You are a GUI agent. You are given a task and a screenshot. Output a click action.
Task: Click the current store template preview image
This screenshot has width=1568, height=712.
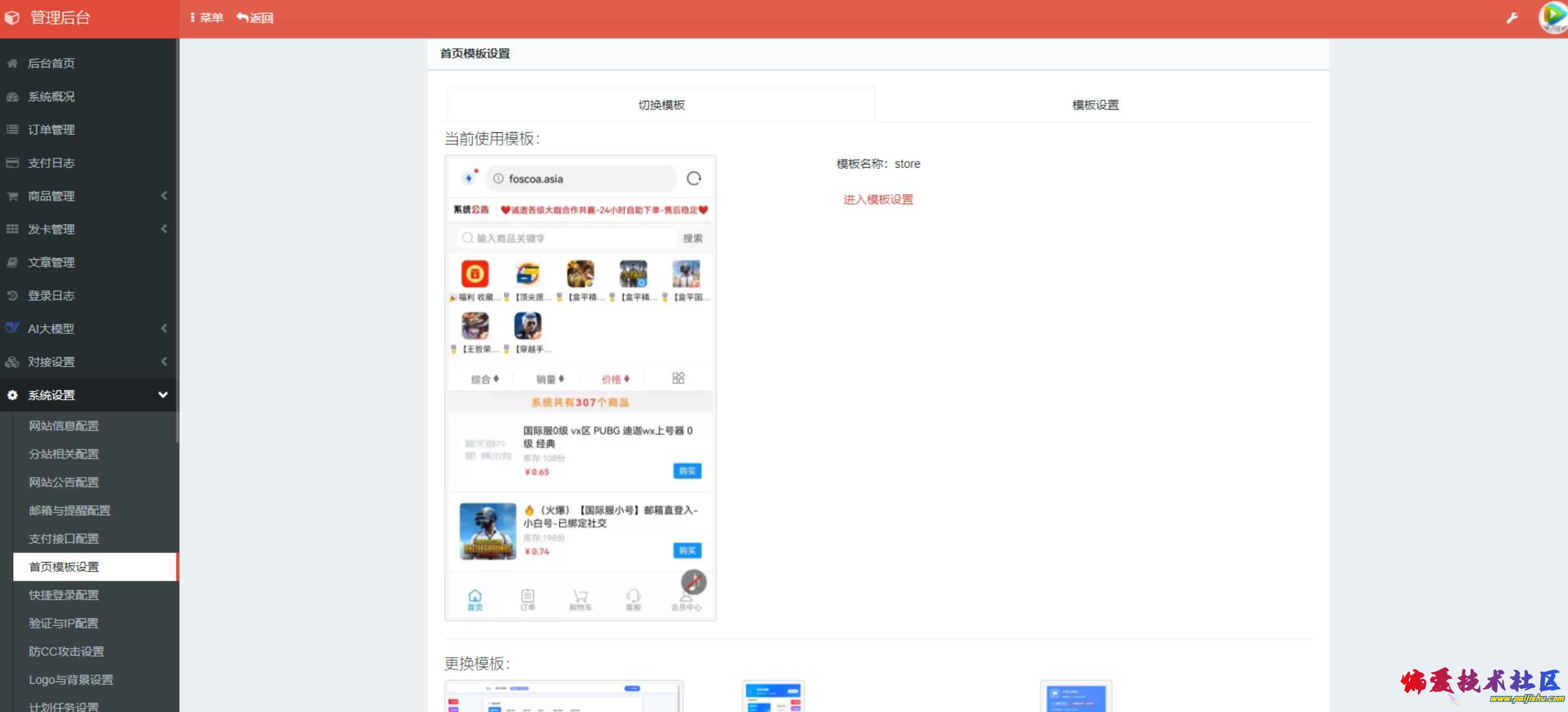[x=580, y=388]
